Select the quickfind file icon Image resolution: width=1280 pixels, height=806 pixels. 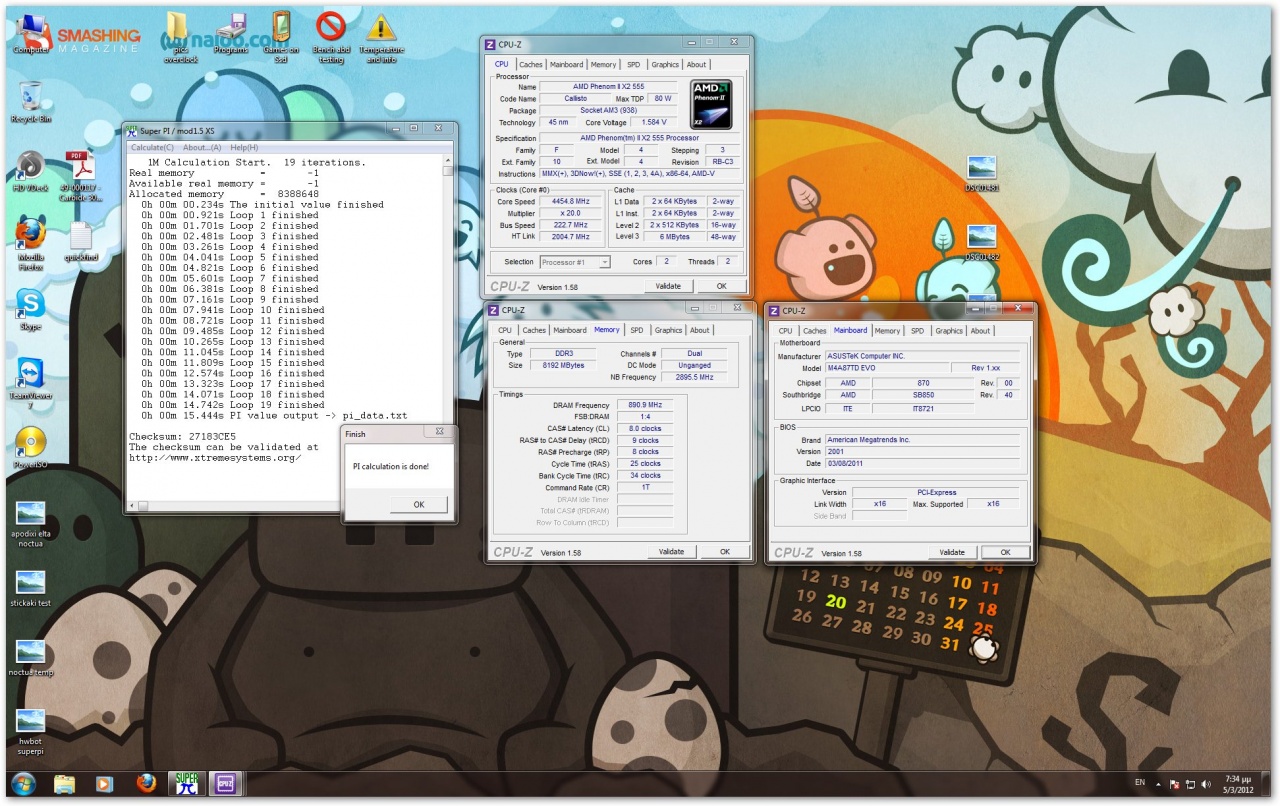pos(81,241)
